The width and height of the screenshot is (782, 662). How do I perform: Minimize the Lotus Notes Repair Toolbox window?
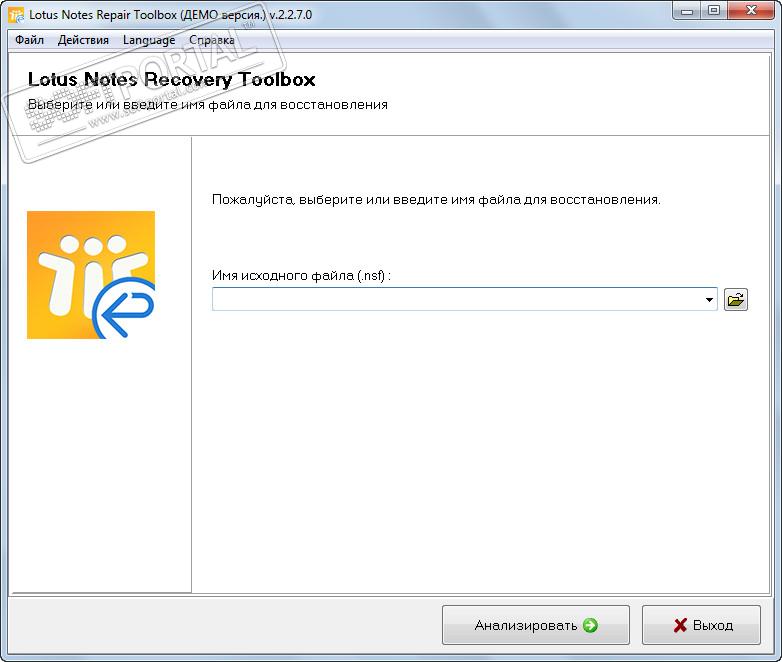(x=687, y=11)
